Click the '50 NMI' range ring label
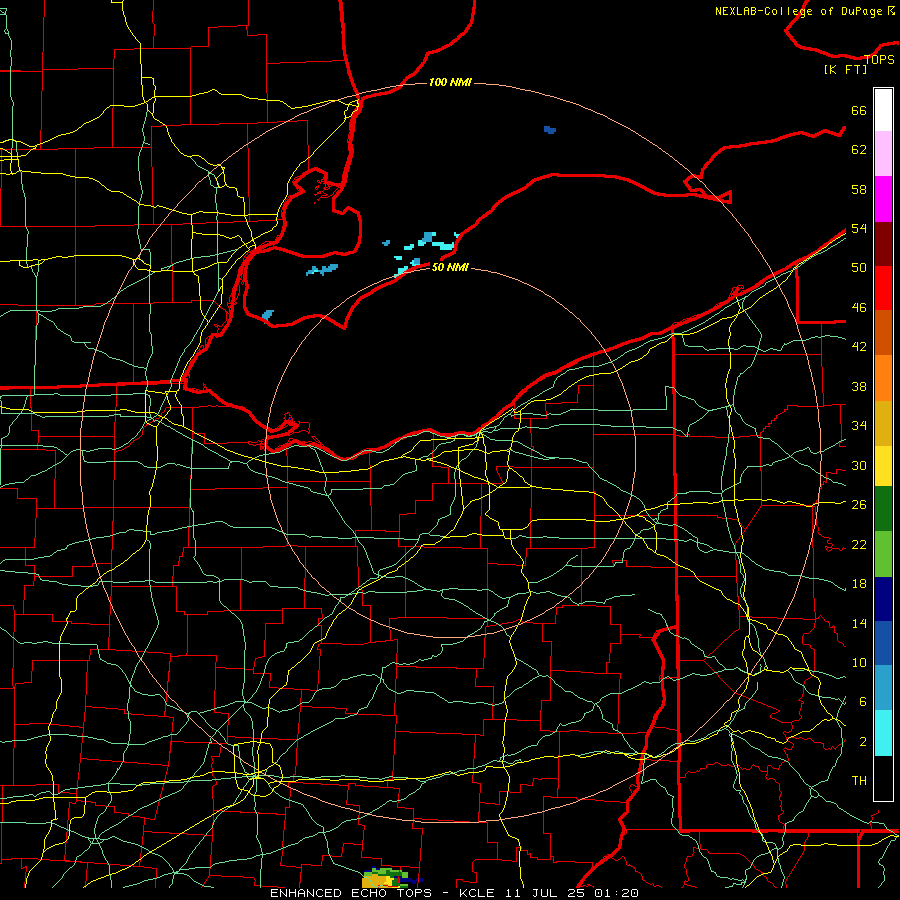Image resolution: width=900 pixels, height=900 pixels. coord(450,267)
